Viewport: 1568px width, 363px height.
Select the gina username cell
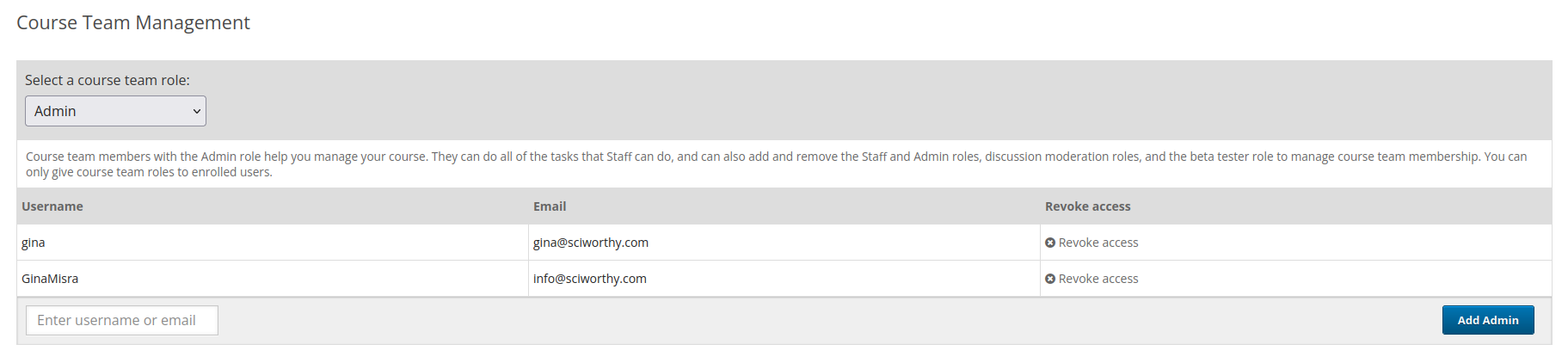click(273, 243)
